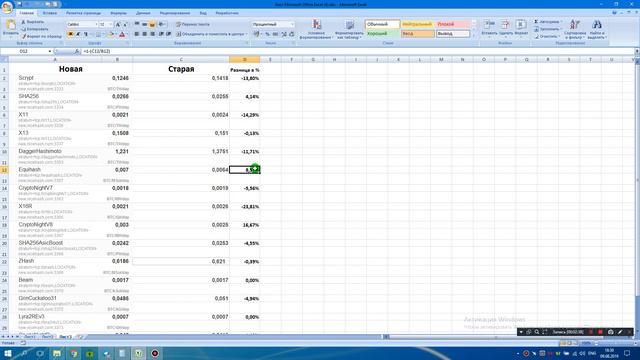Apply Ввод orange cell style
Screen dimensions: 640x360
(418, 34)
